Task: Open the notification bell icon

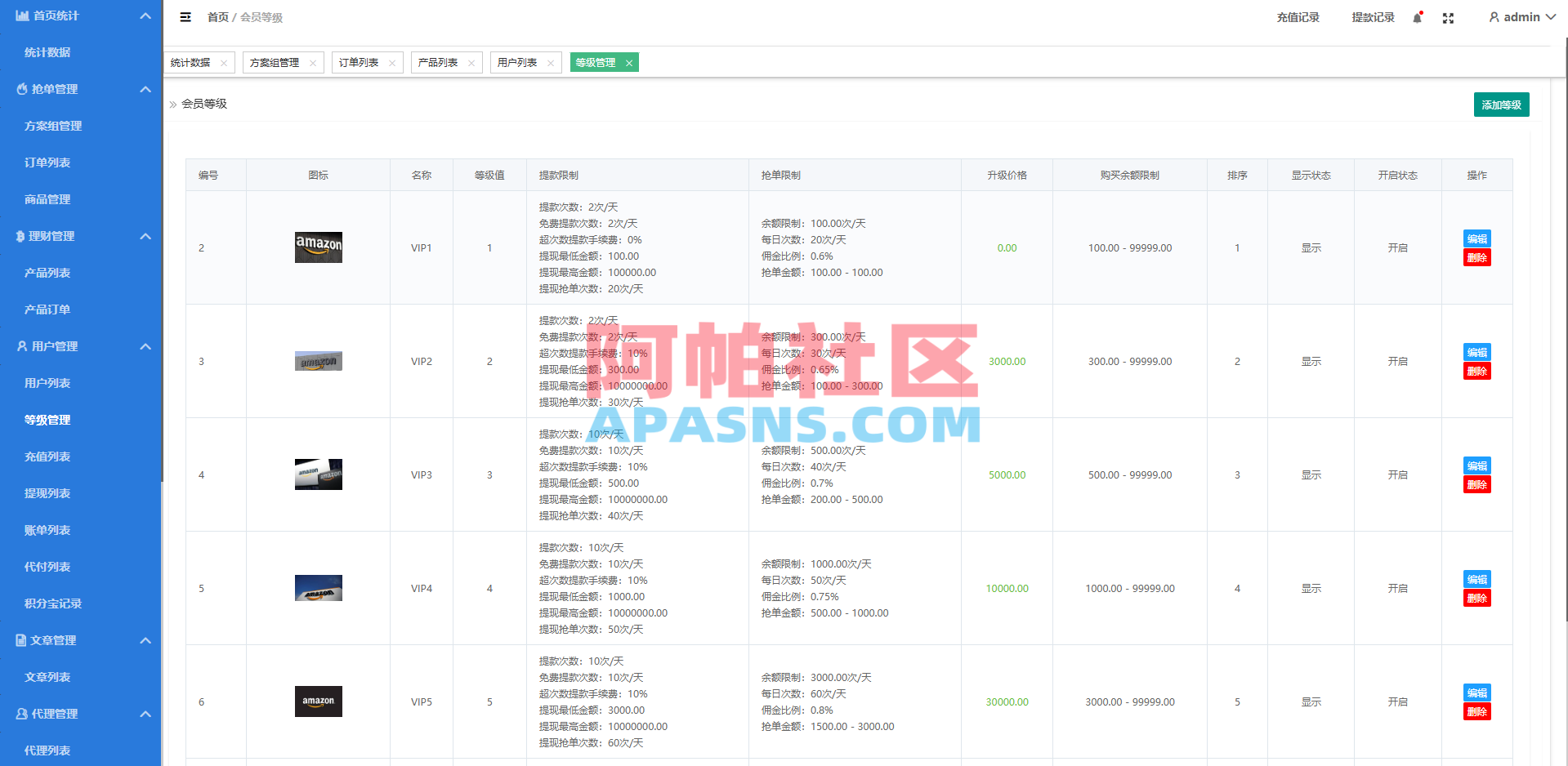Action: click(x=1417, y=17)
